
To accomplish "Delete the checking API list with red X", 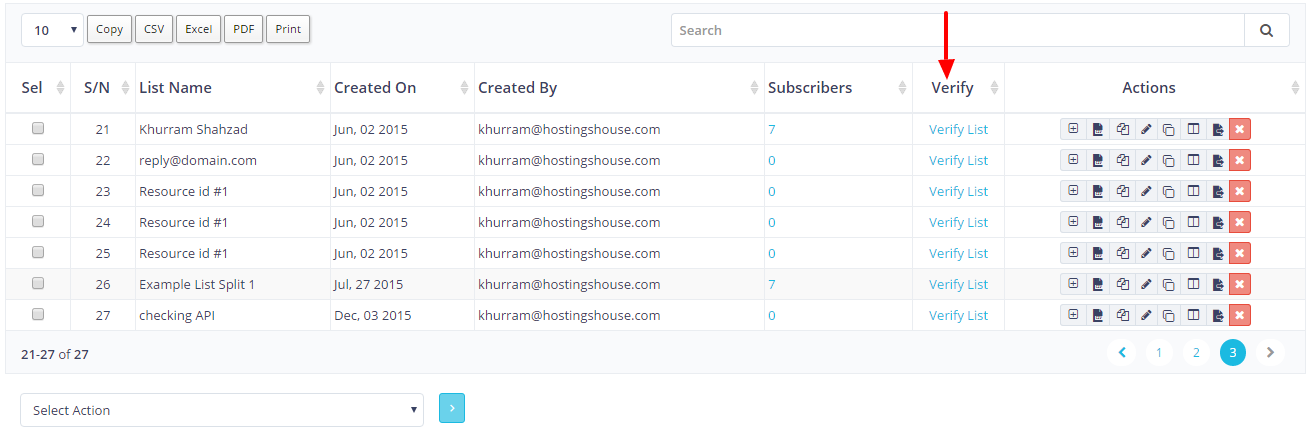I will 1240,315.
